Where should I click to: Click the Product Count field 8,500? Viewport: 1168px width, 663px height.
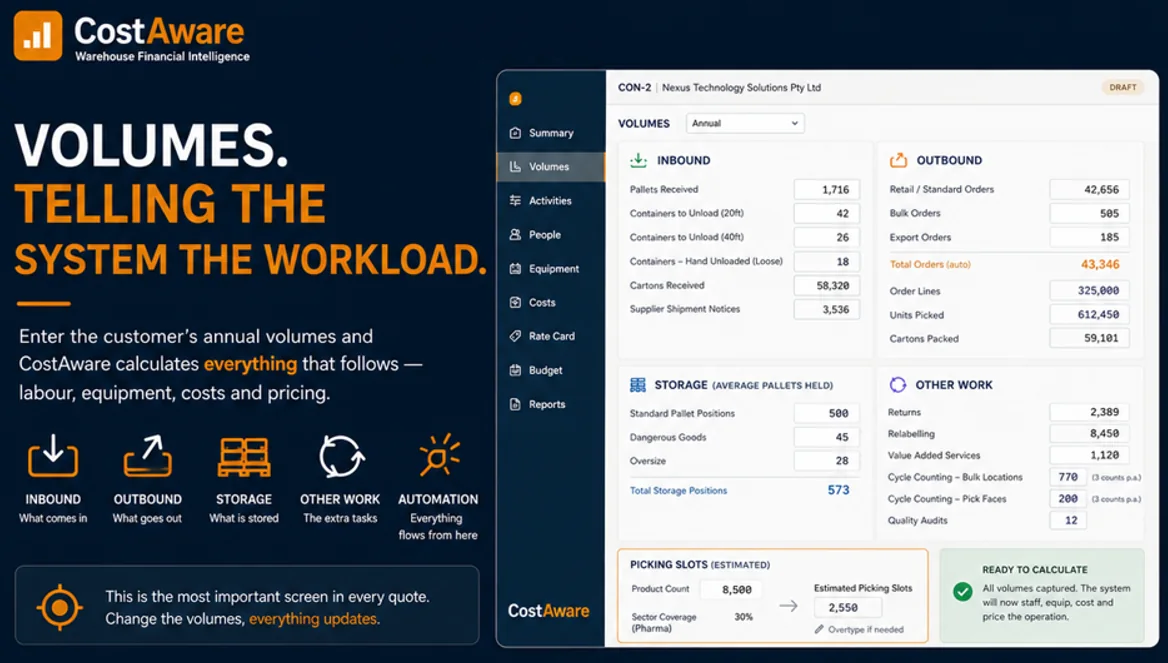click(730, 589)
